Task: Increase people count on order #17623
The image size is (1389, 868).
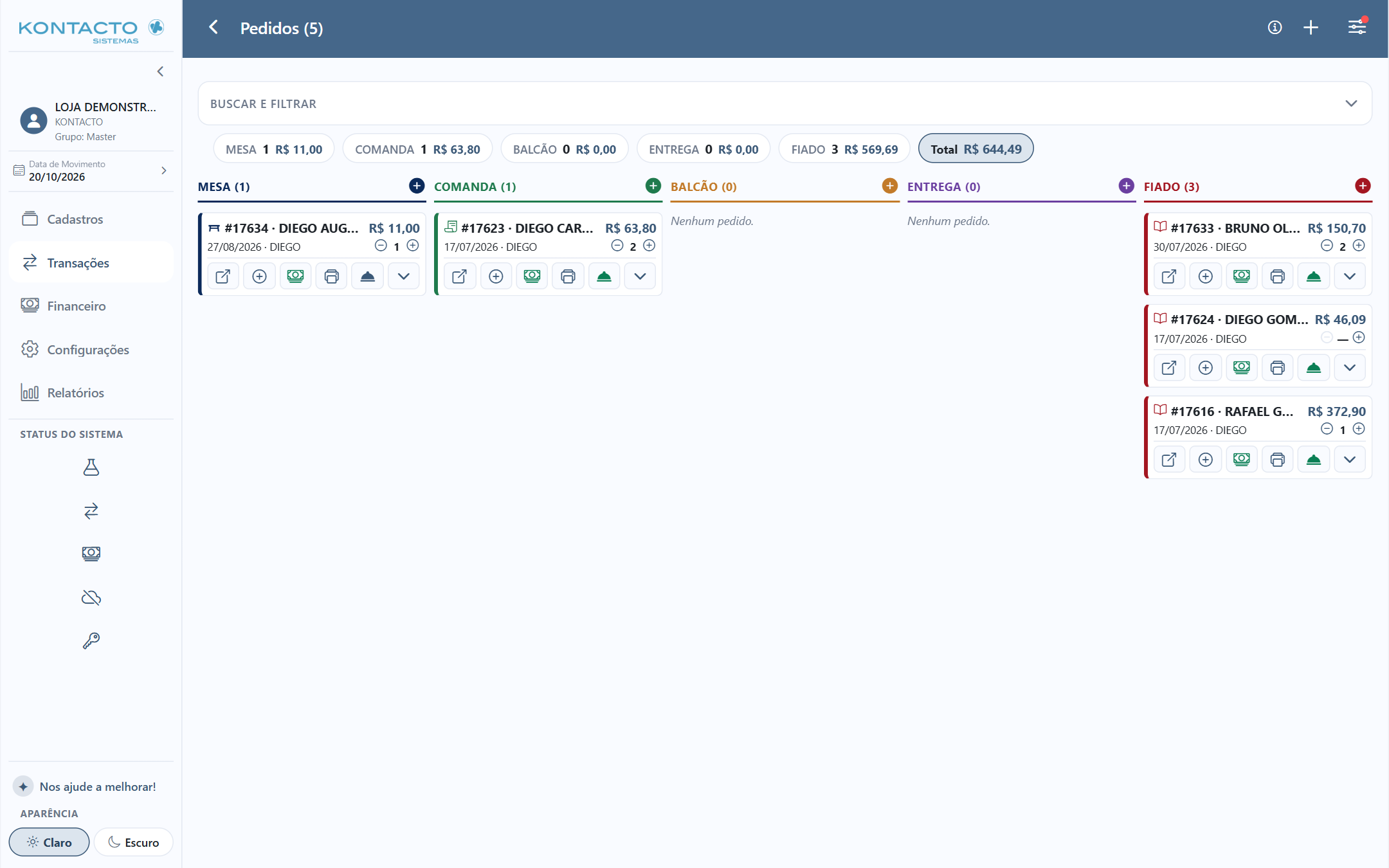Action: pyautogui.click(x=649, y=246)
